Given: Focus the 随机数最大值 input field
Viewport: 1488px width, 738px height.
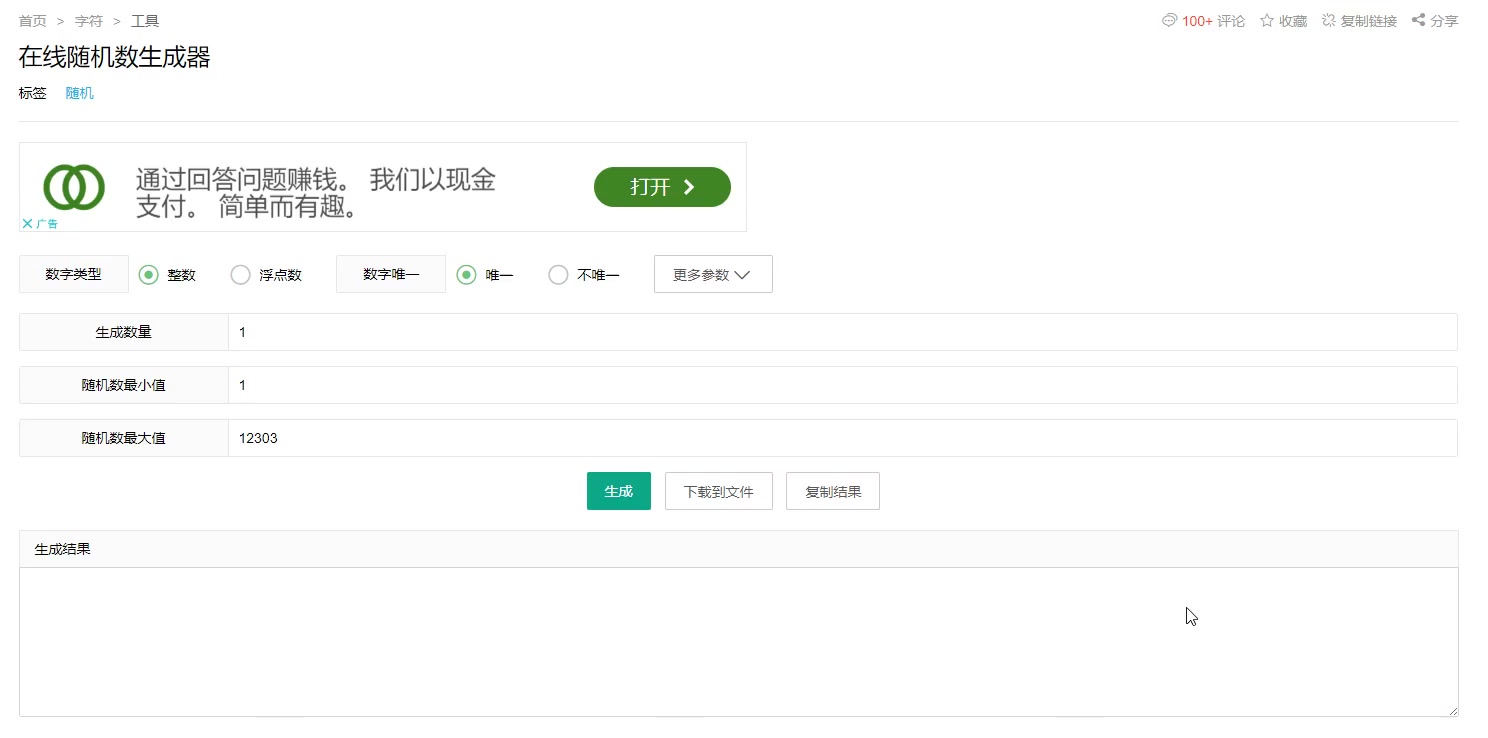Looking at the screenshot, I should pos(842,438).
